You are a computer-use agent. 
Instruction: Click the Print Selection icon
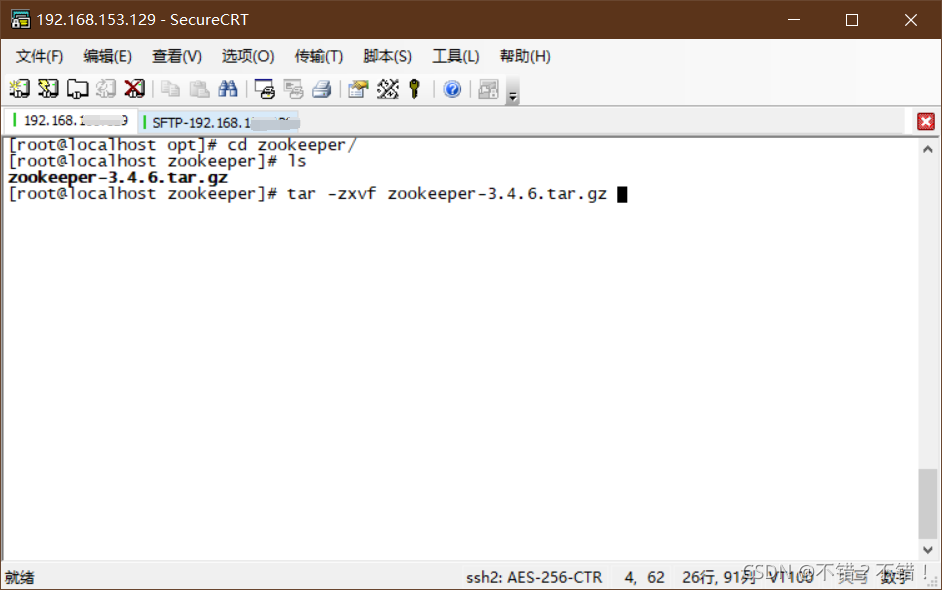(293, 89)
